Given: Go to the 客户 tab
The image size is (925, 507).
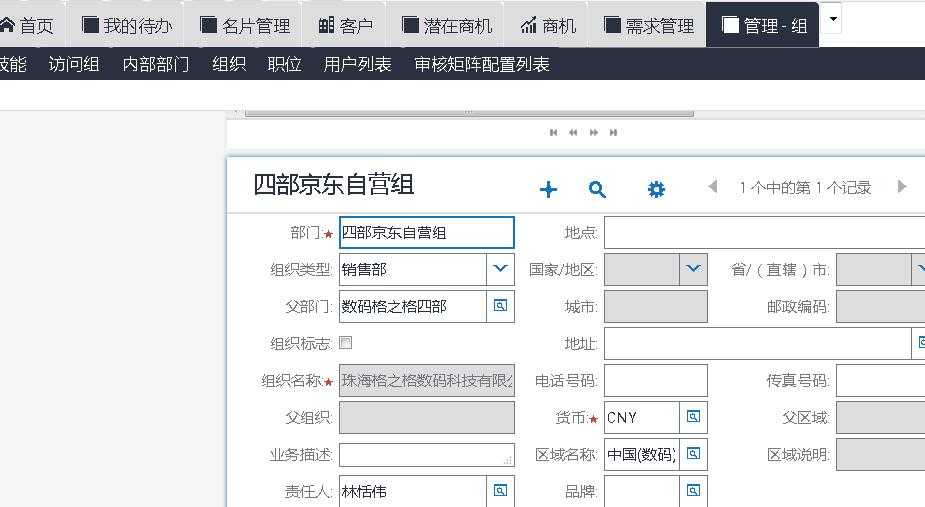Looking at the screenshot, I should coord(346,25).
